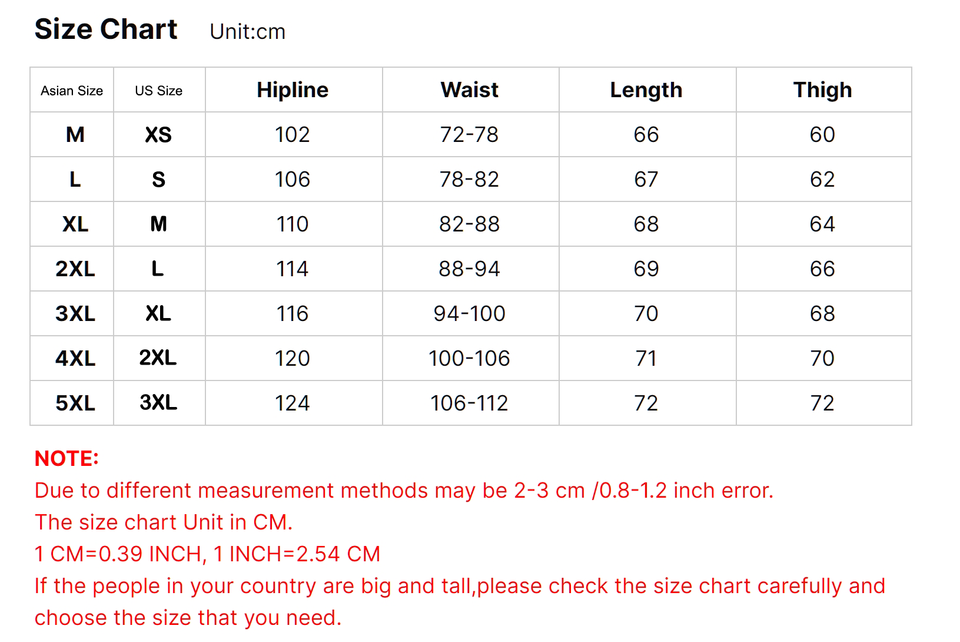Click the Size Chart title
The width and height of the screenshot is (960, 642).
(x=106, y=29)
